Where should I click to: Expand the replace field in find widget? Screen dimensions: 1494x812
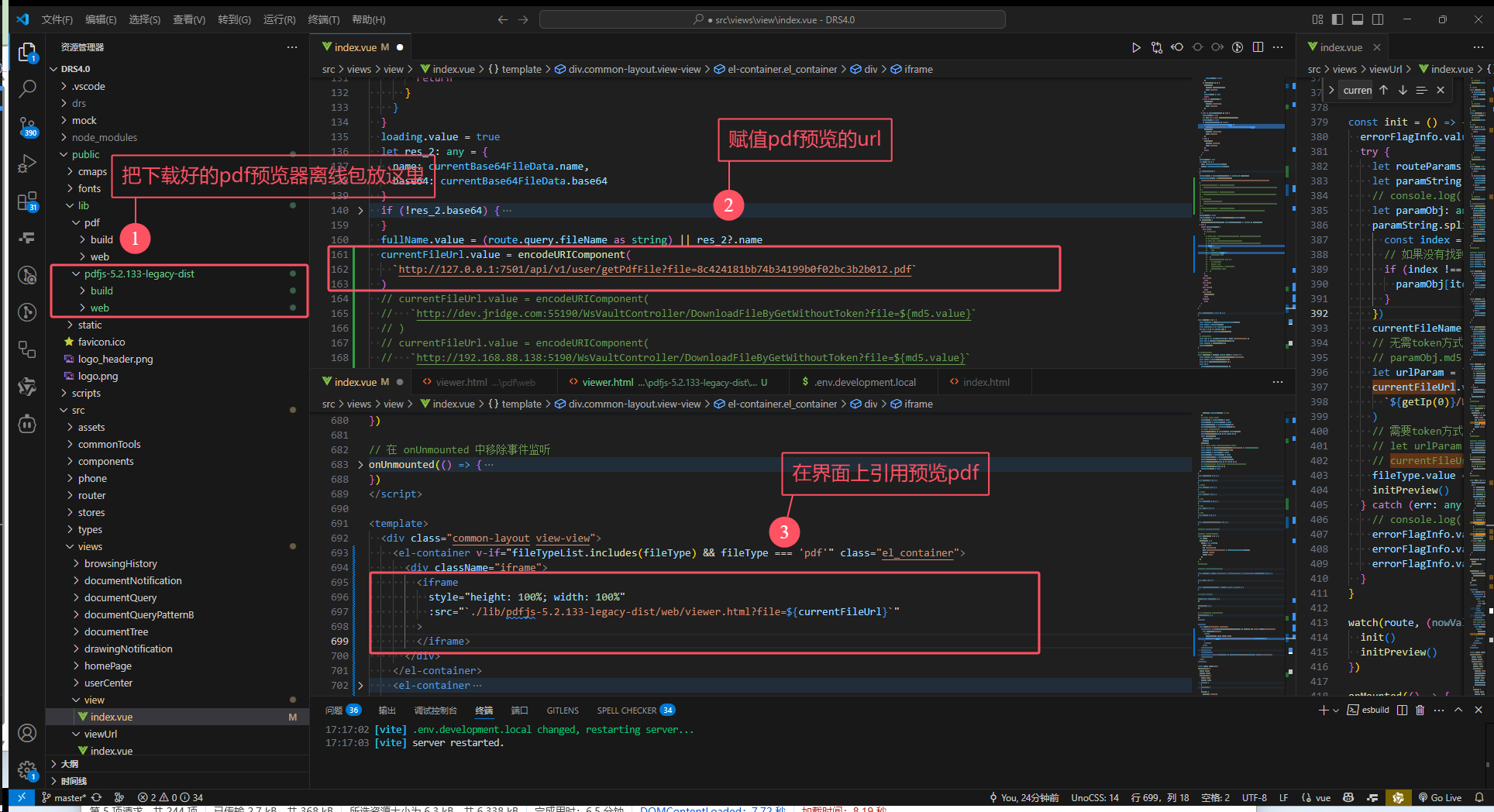1331,90
